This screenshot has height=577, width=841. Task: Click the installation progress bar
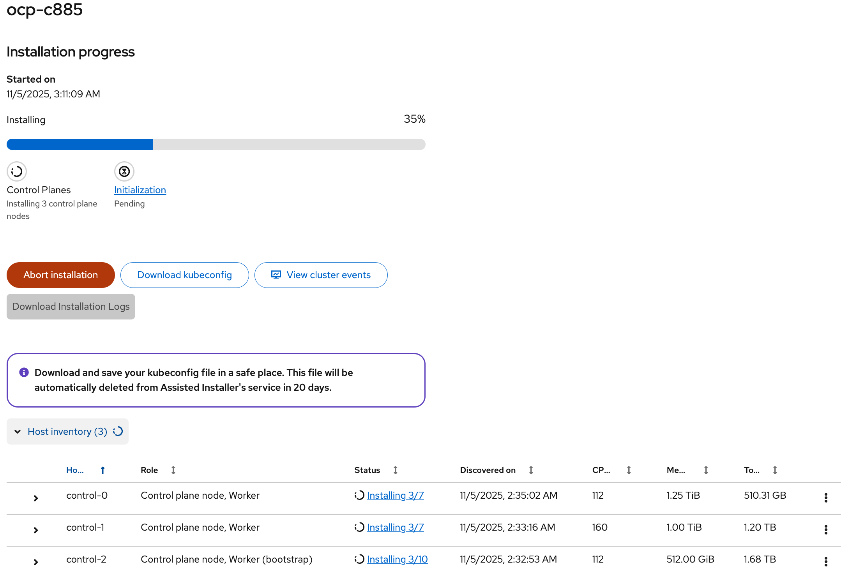click(216, 144)
